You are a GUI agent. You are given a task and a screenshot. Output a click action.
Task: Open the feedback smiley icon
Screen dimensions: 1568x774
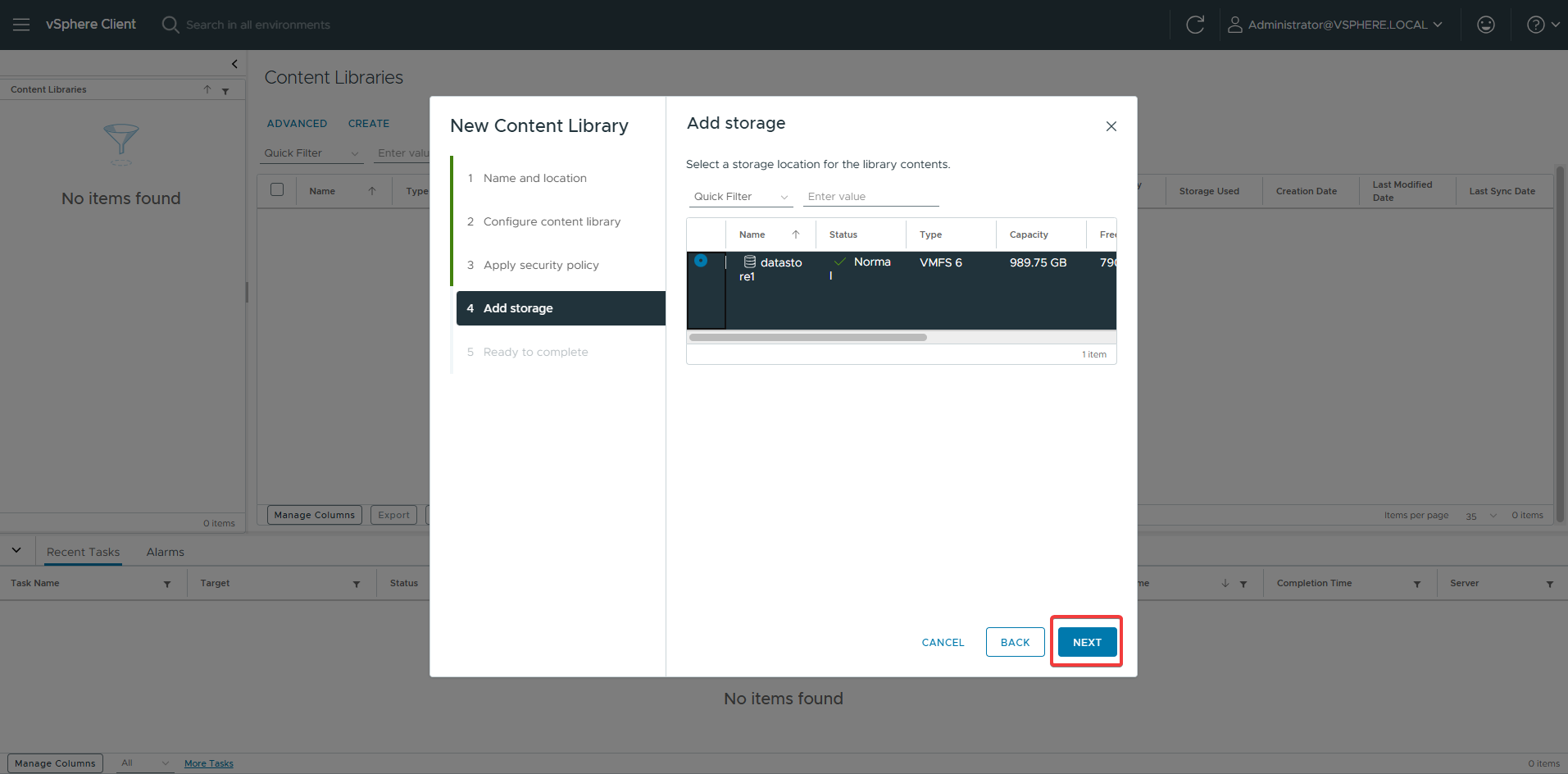[x=1485, y=25]
